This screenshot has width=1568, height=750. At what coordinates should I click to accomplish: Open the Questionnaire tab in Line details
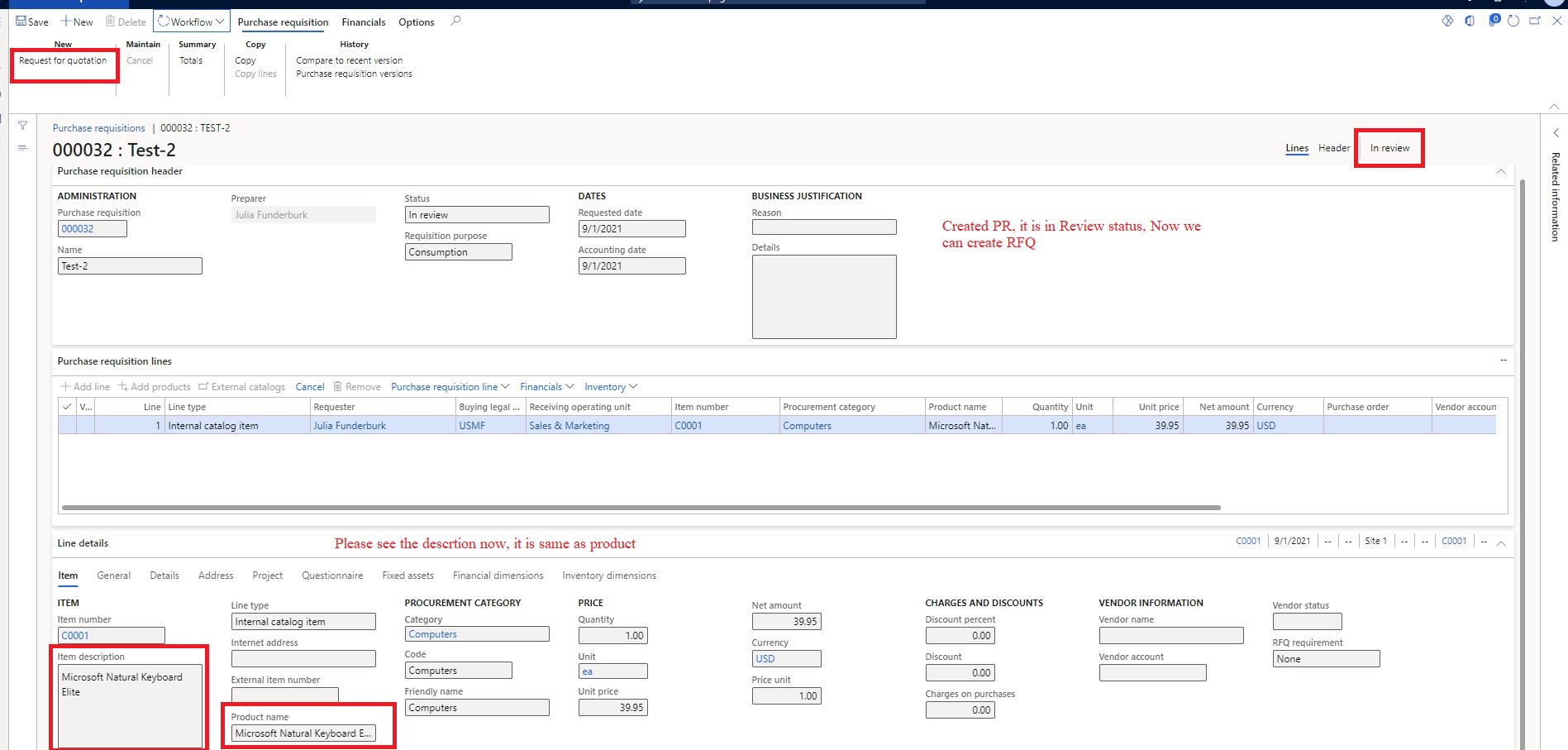click(x=331, y=575)
